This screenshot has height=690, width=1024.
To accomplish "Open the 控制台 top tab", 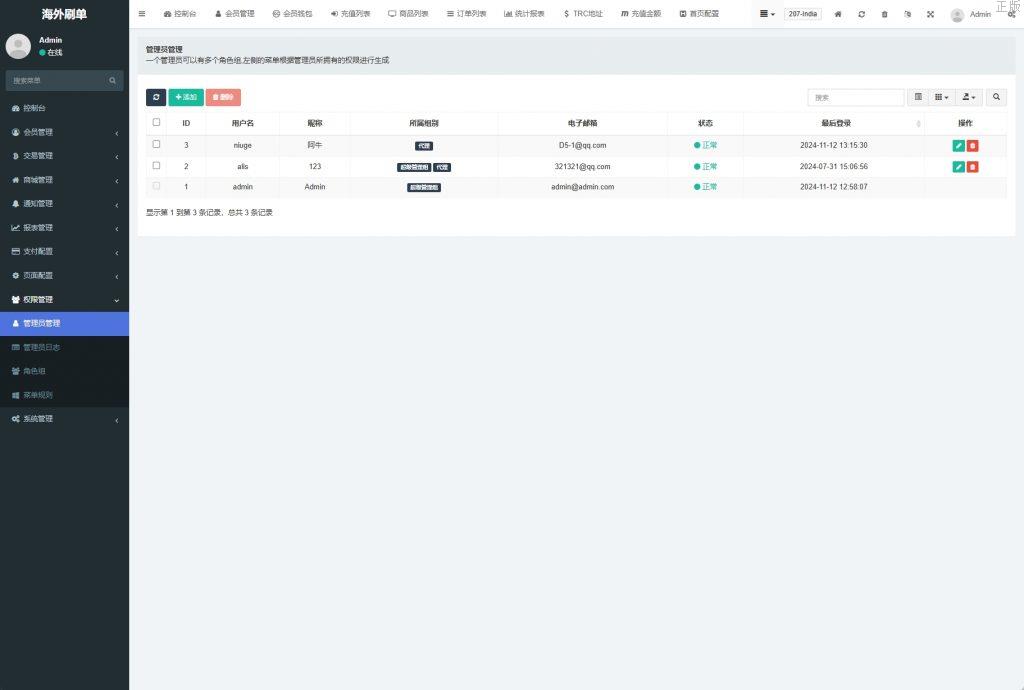I will tap(180, 14).
